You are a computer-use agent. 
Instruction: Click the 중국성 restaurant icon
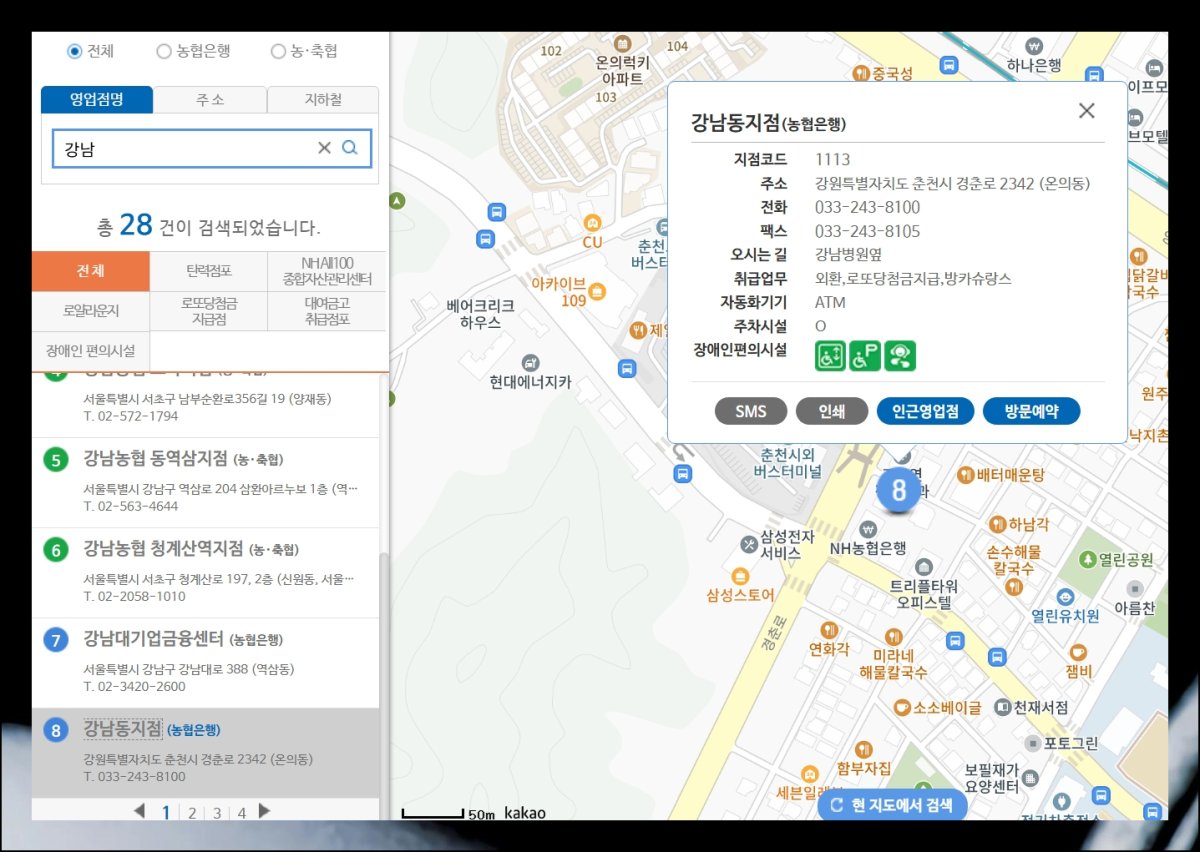click(860, 73)
